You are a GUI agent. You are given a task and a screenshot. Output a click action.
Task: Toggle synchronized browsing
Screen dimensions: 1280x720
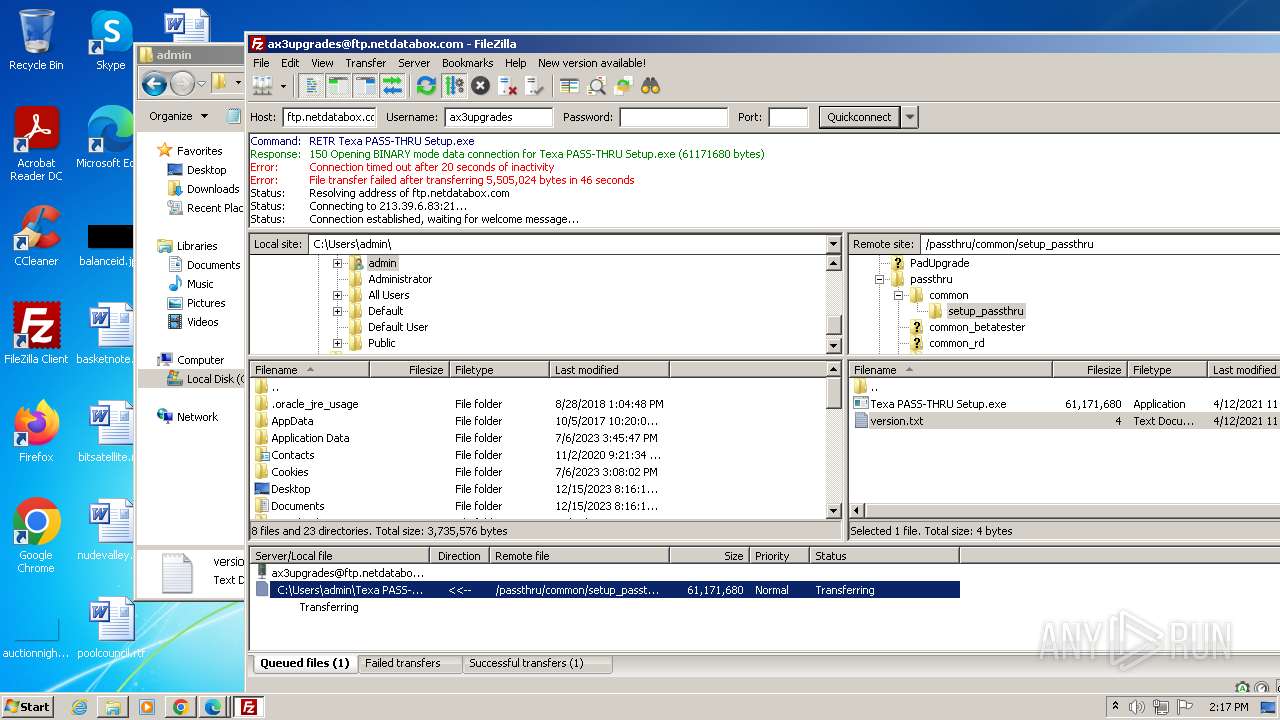[x=623, y=86]
